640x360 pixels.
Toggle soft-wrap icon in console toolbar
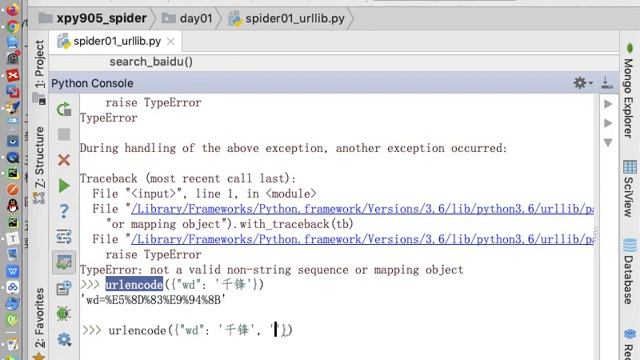coord(64,237)
